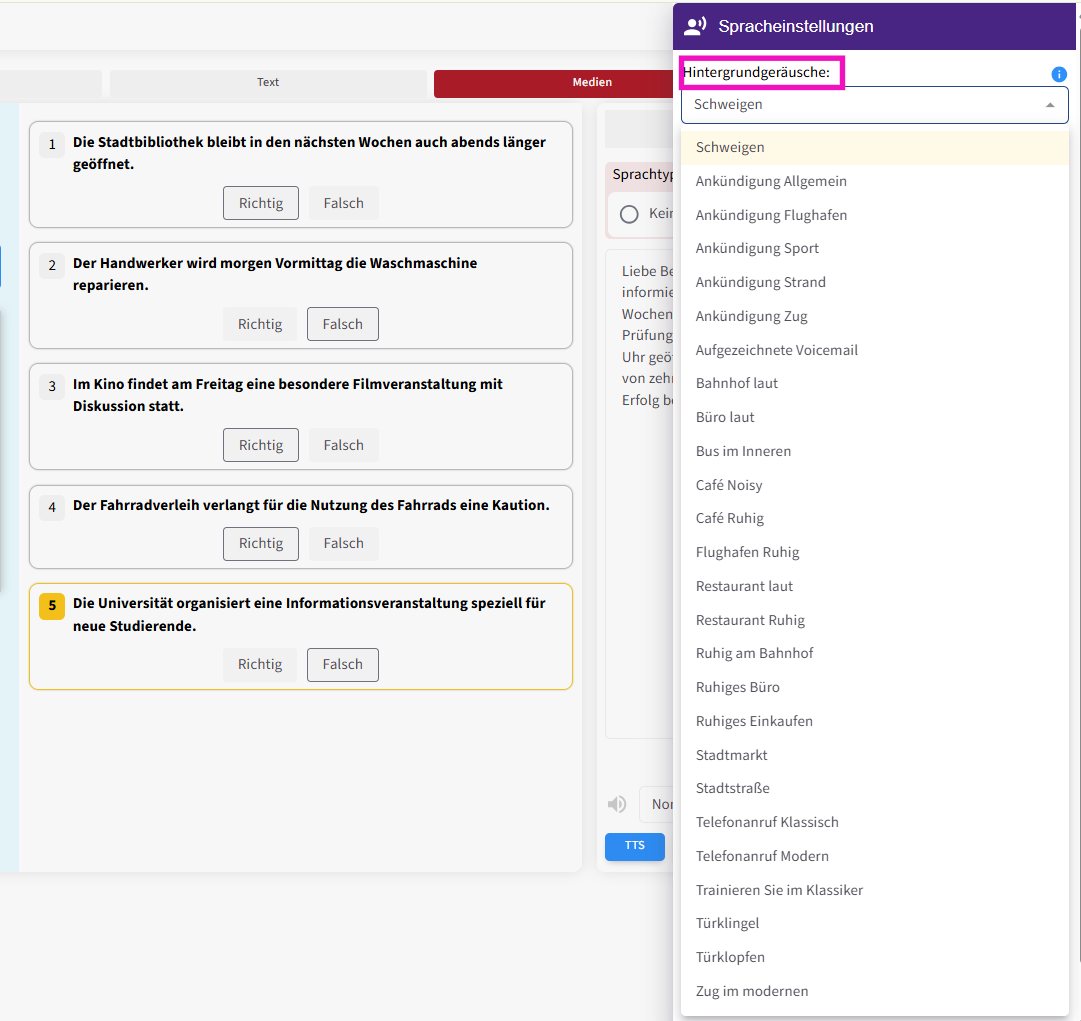
Task: Select Telefonanruf Modern option
Action: coord(762,856)
